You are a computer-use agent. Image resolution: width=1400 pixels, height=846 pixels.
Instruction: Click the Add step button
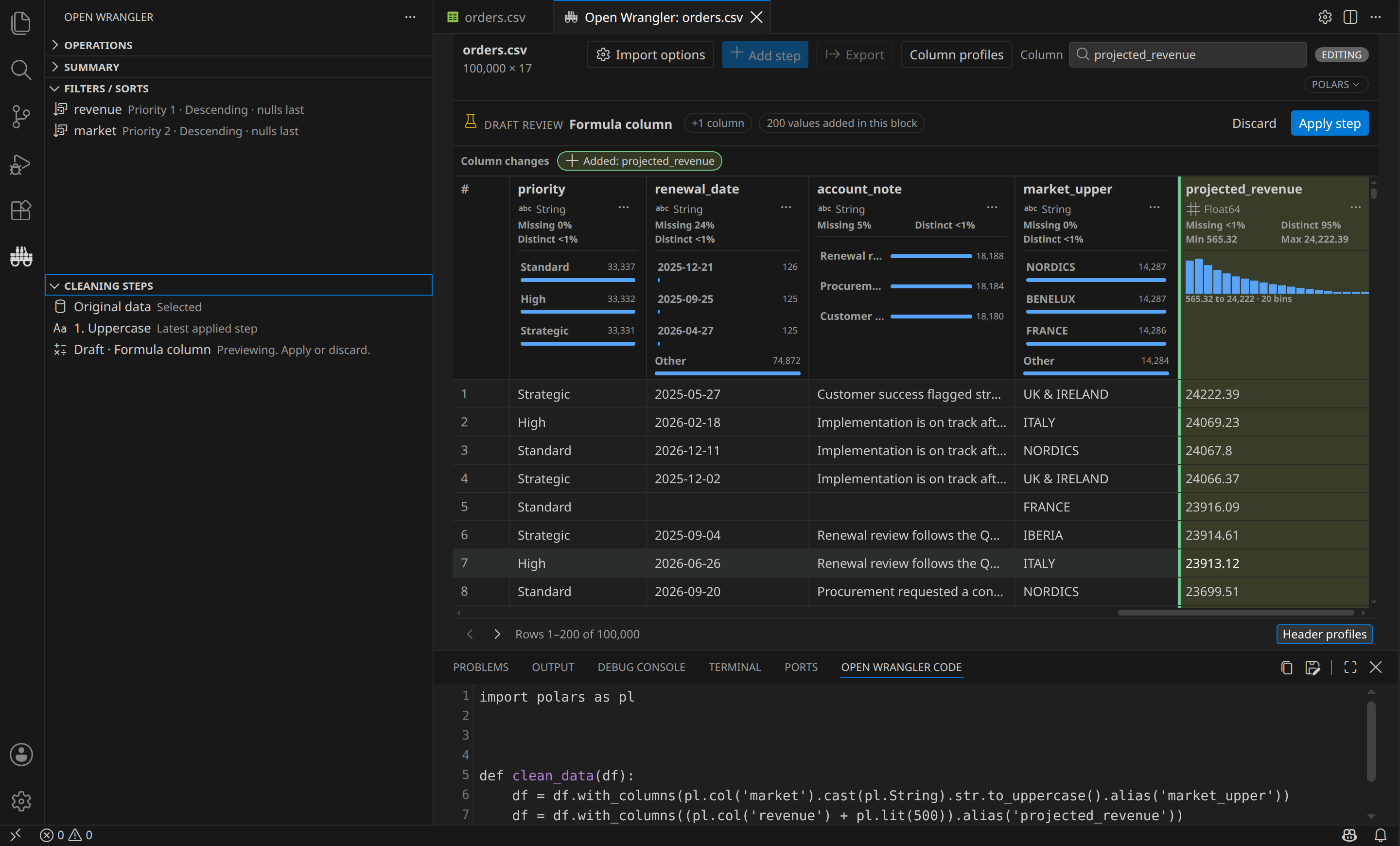click(765, 54)
